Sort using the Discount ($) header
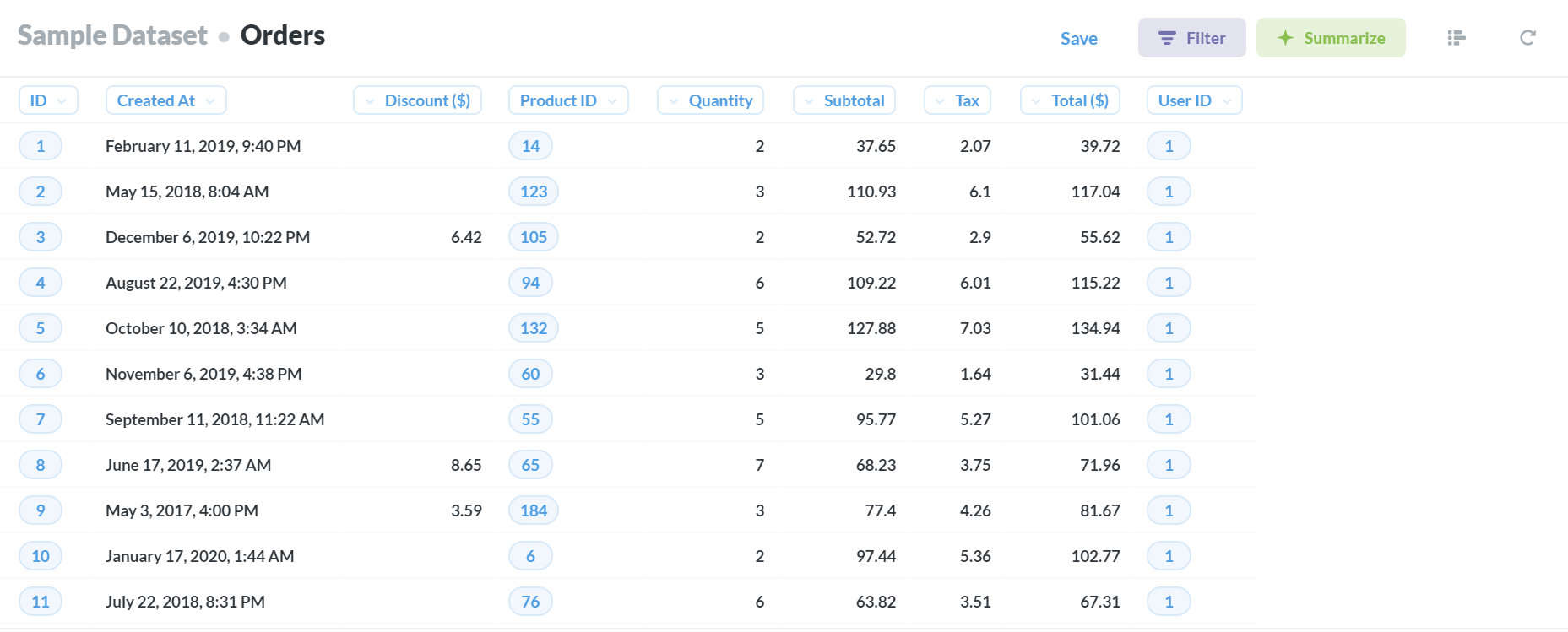 (417, 100)
